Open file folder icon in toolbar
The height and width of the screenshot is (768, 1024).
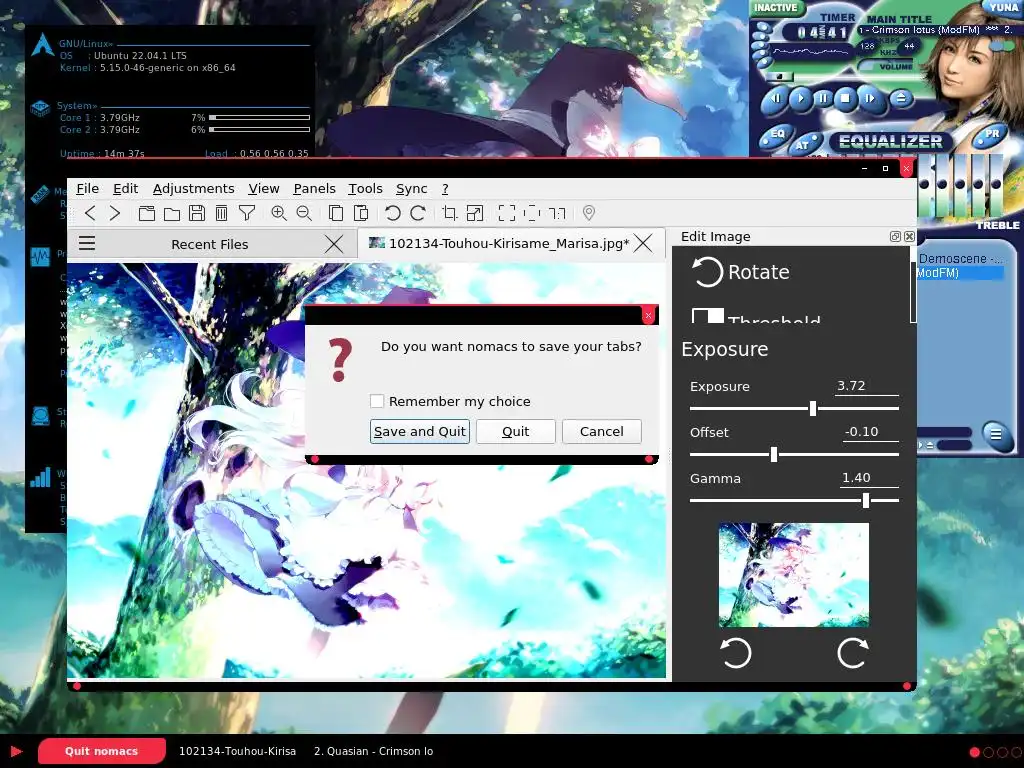coord(172,213)
